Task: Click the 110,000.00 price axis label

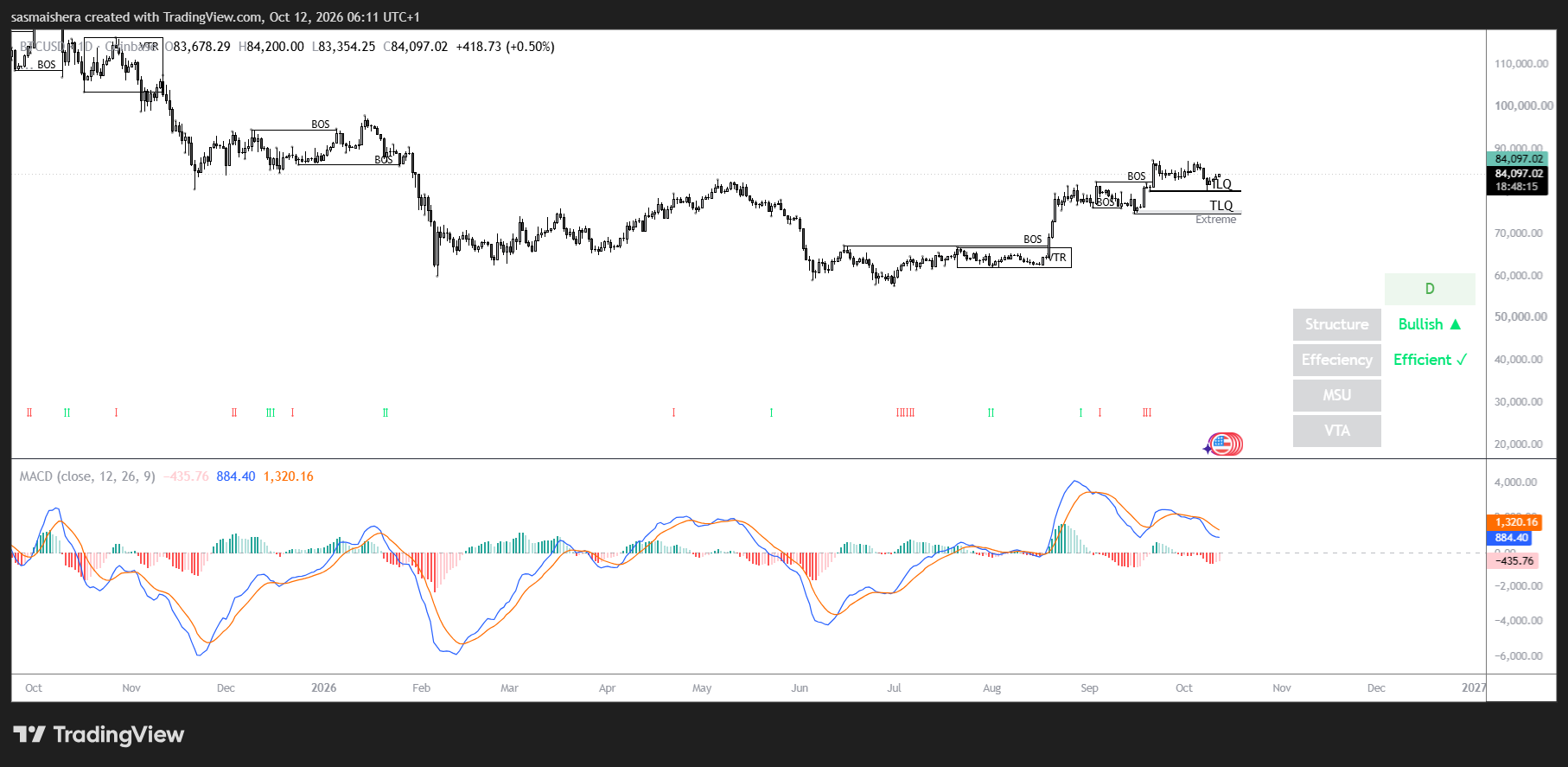Action: tap(1521, 64)
